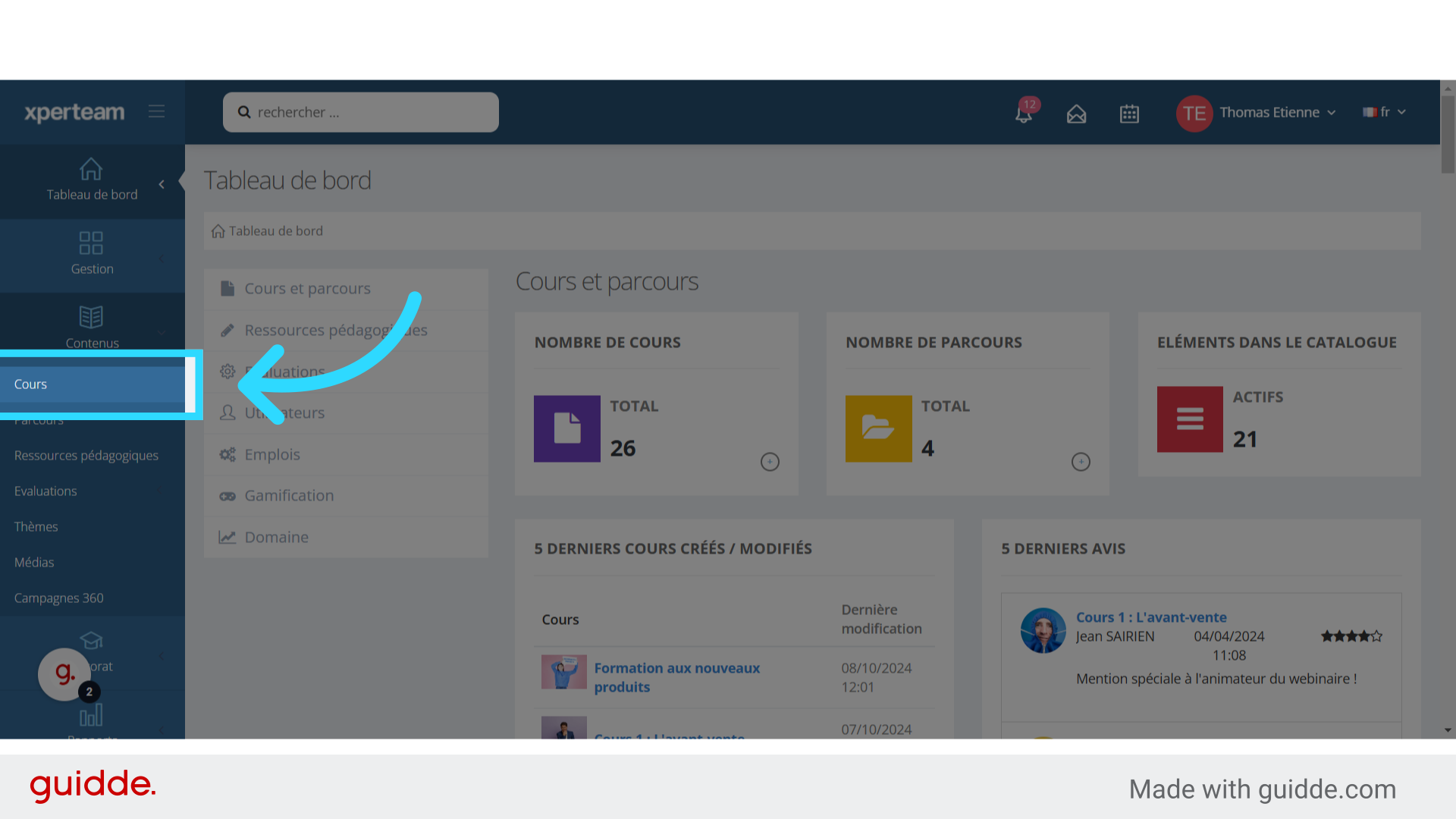Click the purple course document icon
The width and height of the screenshot is (1456, 819).
coord(566,428)
